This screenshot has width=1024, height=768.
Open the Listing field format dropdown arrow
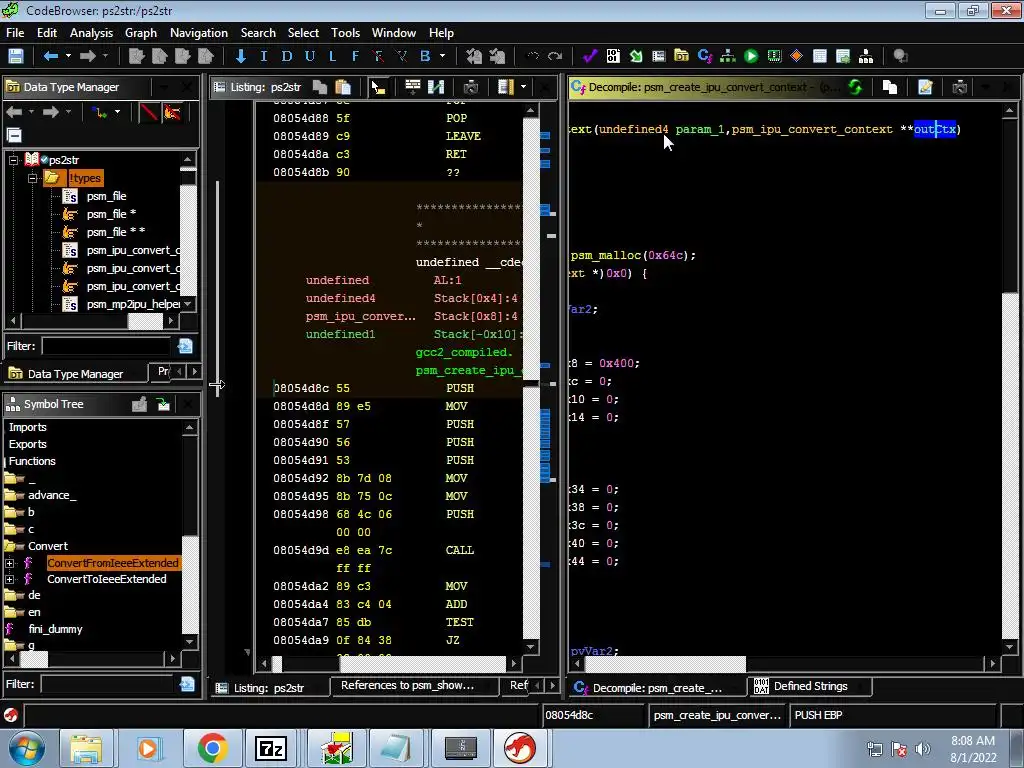click(x=524, y=87)
